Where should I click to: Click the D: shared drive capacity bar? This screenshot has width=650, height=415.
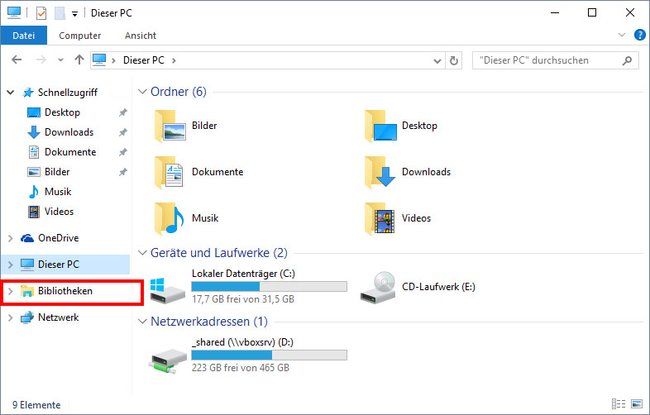[x=269, y=355]
